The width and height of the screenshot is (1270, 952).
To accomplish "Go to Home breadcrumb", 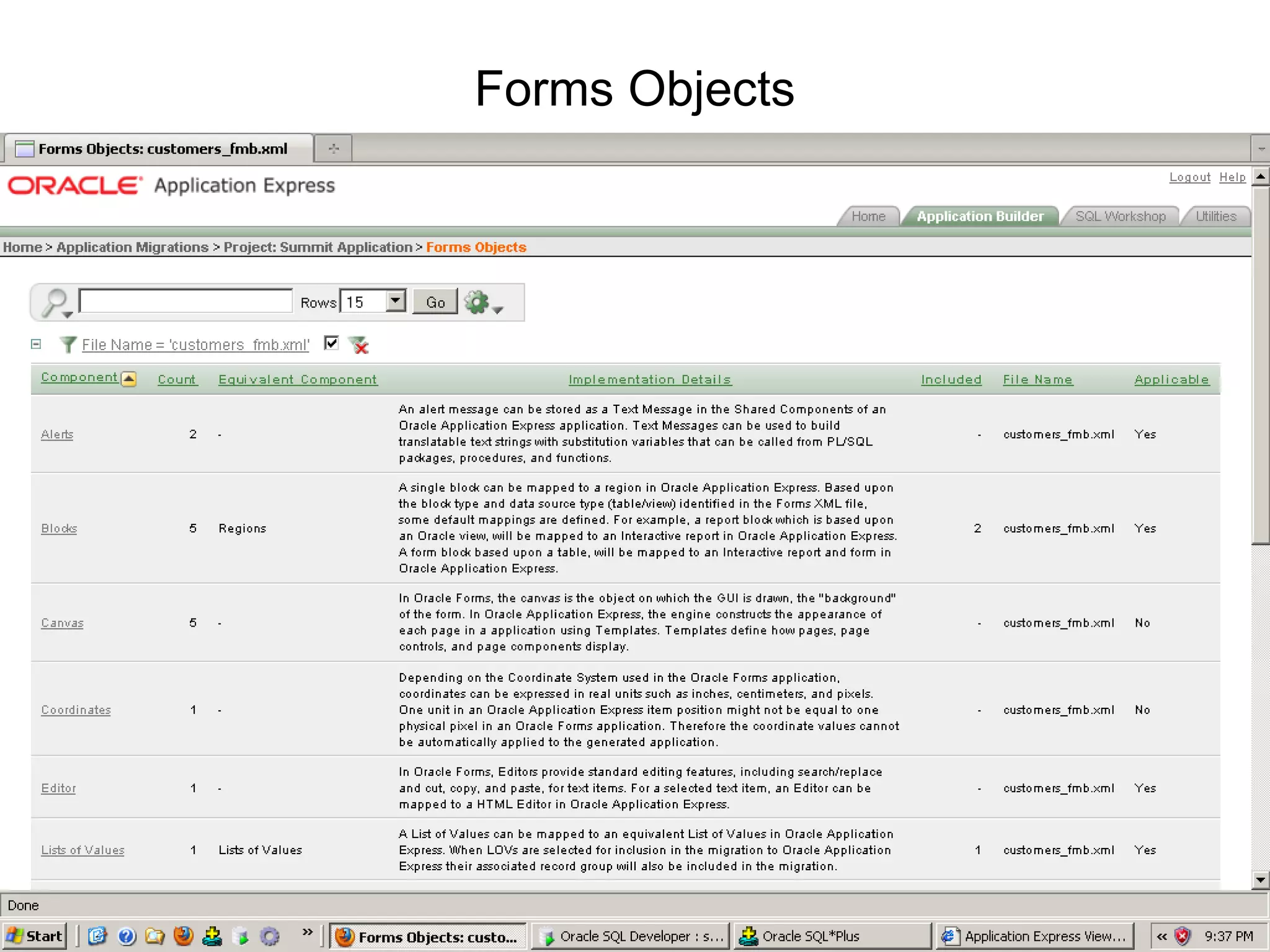I will click(x=22, y=247).
